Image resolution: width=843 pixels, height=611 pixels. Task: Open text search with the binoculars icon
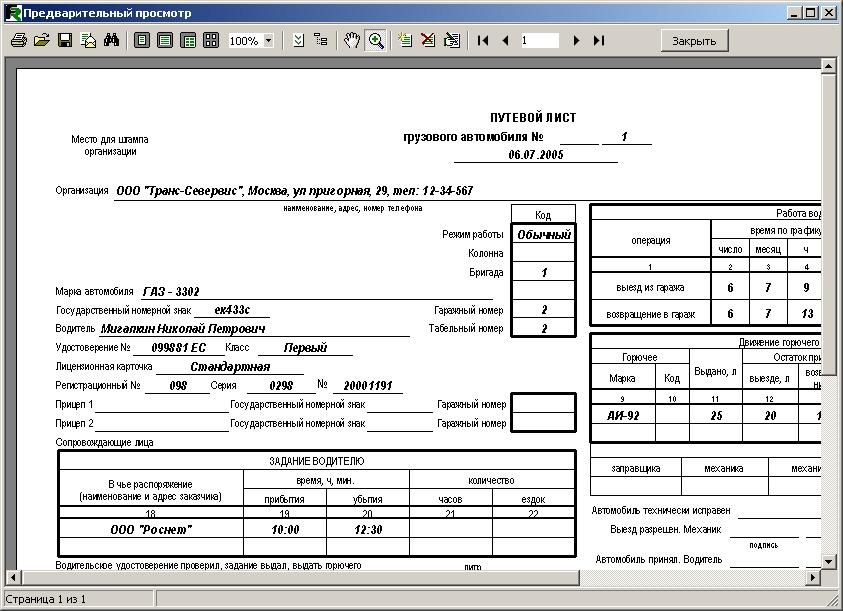point(111,40)
